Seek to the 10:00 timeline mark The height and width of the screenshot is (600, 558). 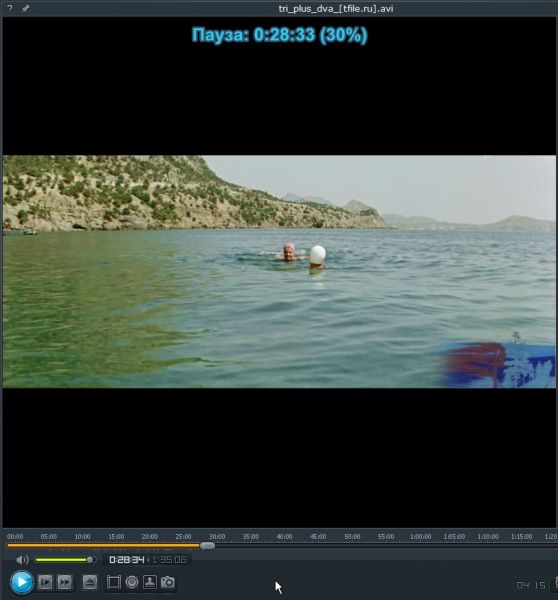coord(82,536)
